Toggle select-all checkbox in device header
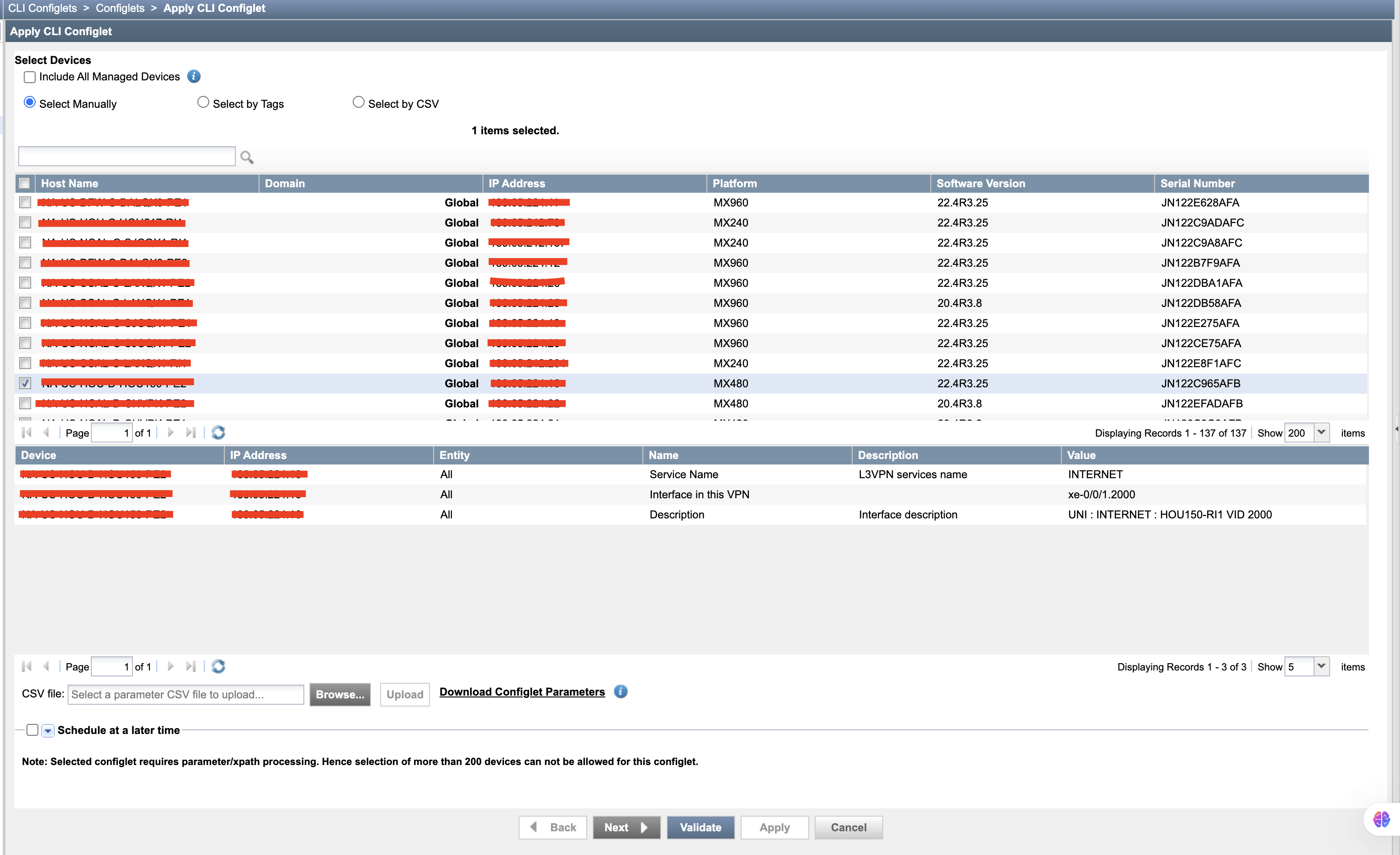The height and width of the screenshot is (855, 1400). [24, 183]
